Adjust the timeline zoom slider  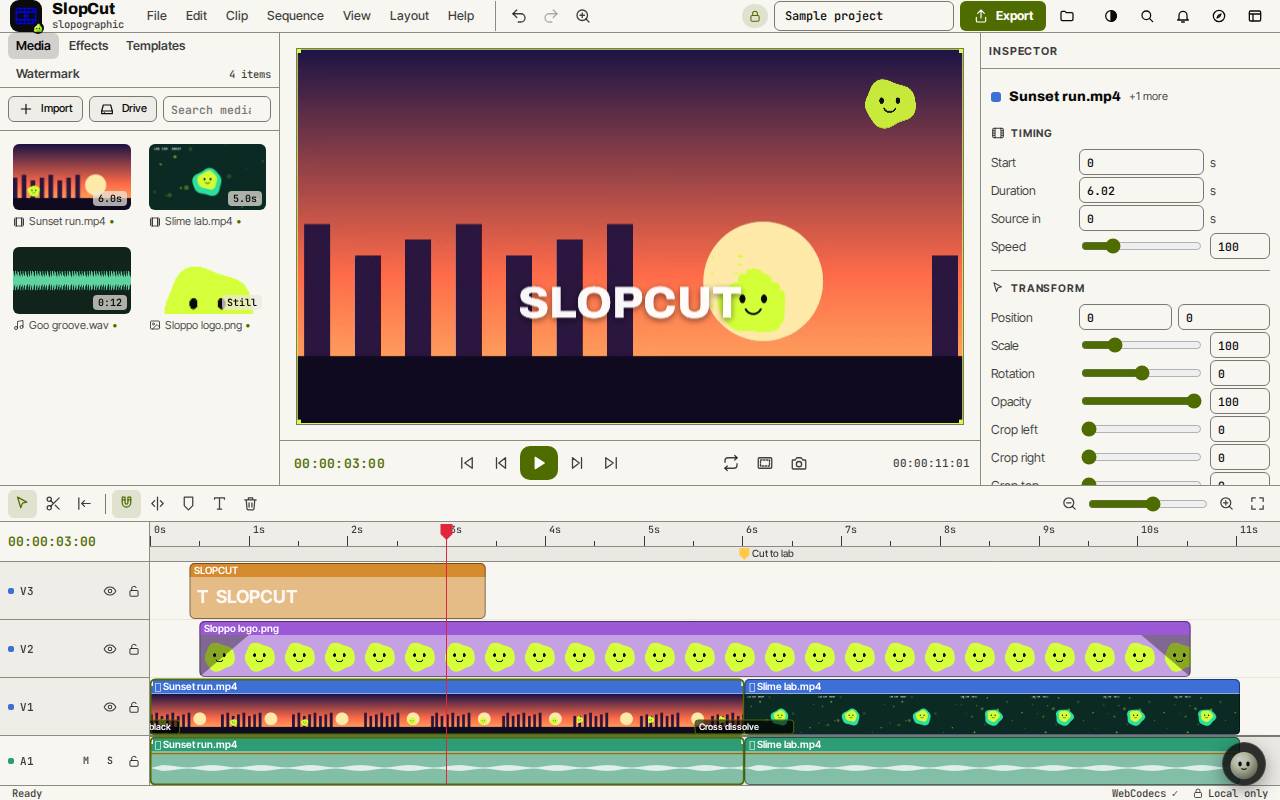[x=1148, y=503]
